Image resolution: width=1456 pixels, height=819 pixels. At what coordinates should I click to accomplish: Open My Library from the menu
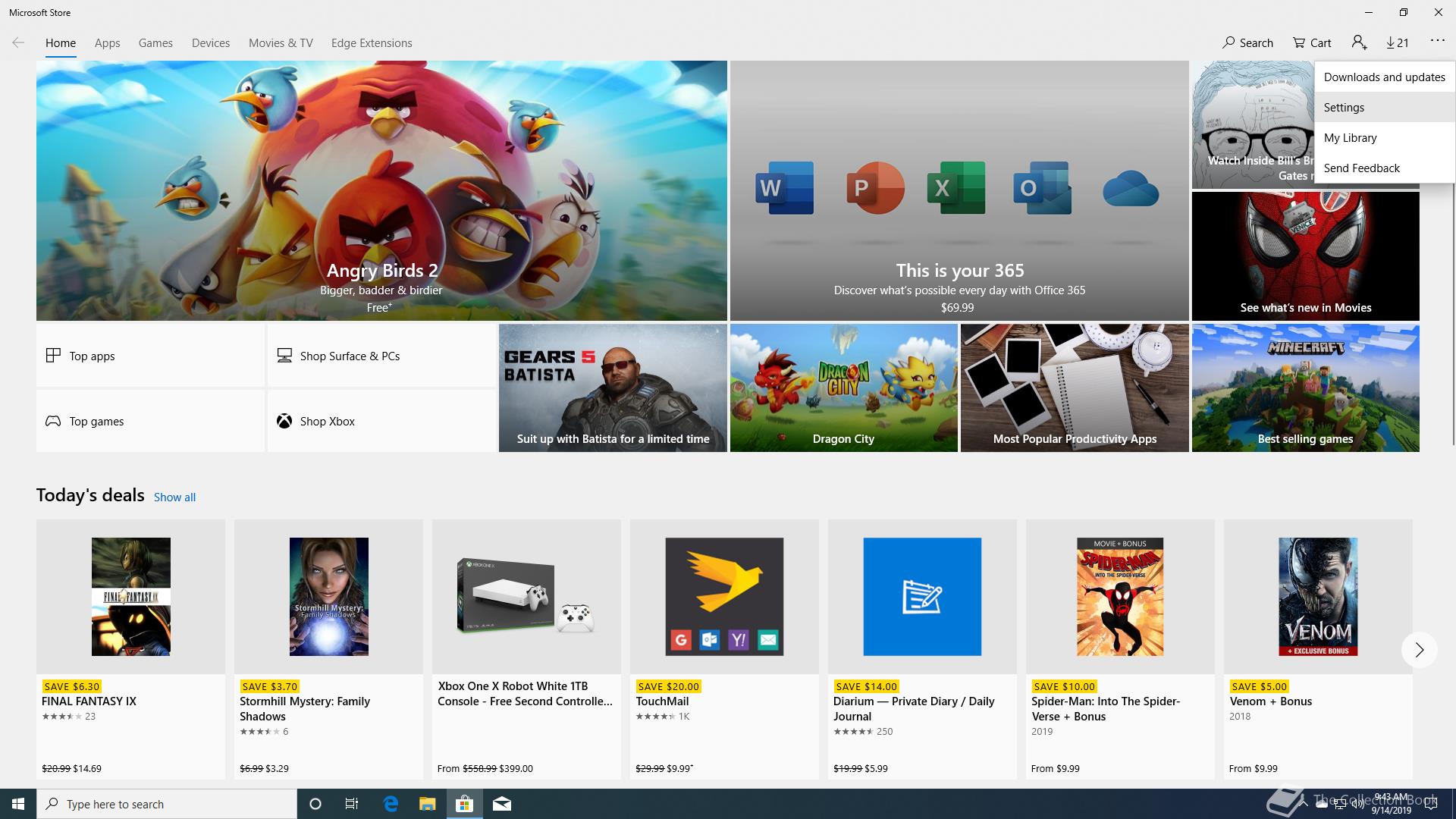1384,138
